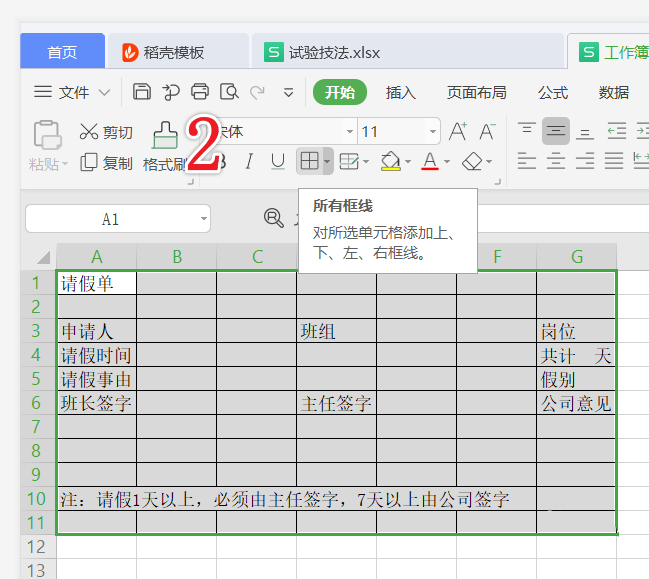
Task: Click the Increase Font Size icon
Action: [458, 132]
